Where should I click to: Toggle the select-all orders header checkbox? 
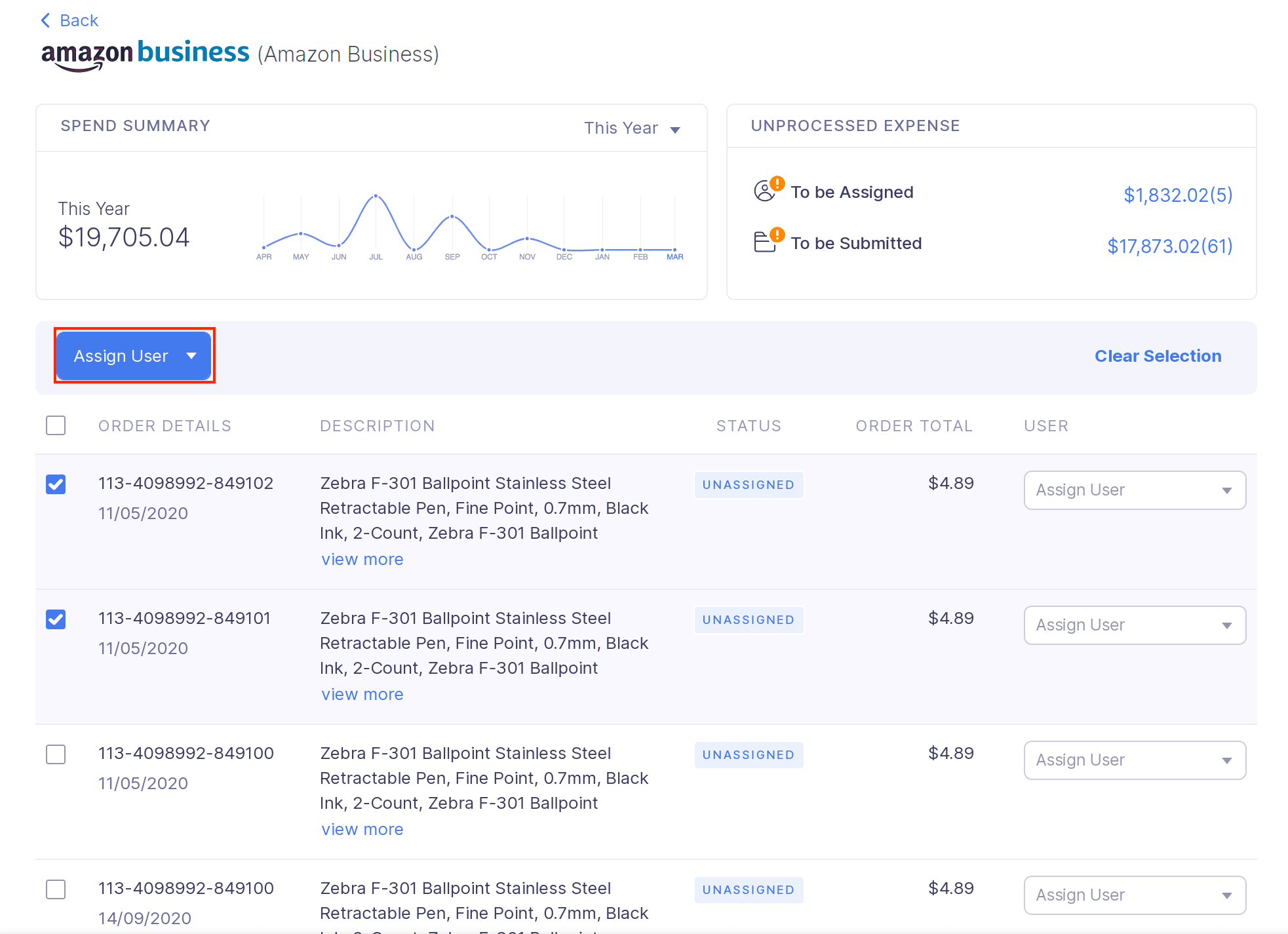(56, 426)
